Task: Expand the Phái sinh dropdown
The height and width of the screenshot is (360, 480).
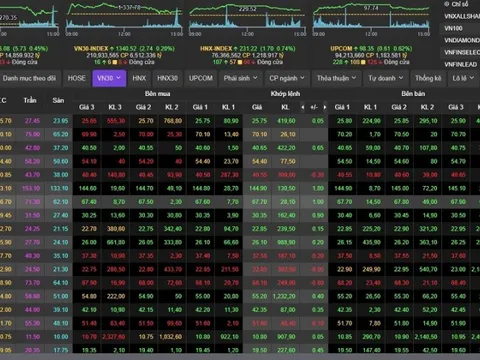Action: pyautogui.click(x=240, y=78)
